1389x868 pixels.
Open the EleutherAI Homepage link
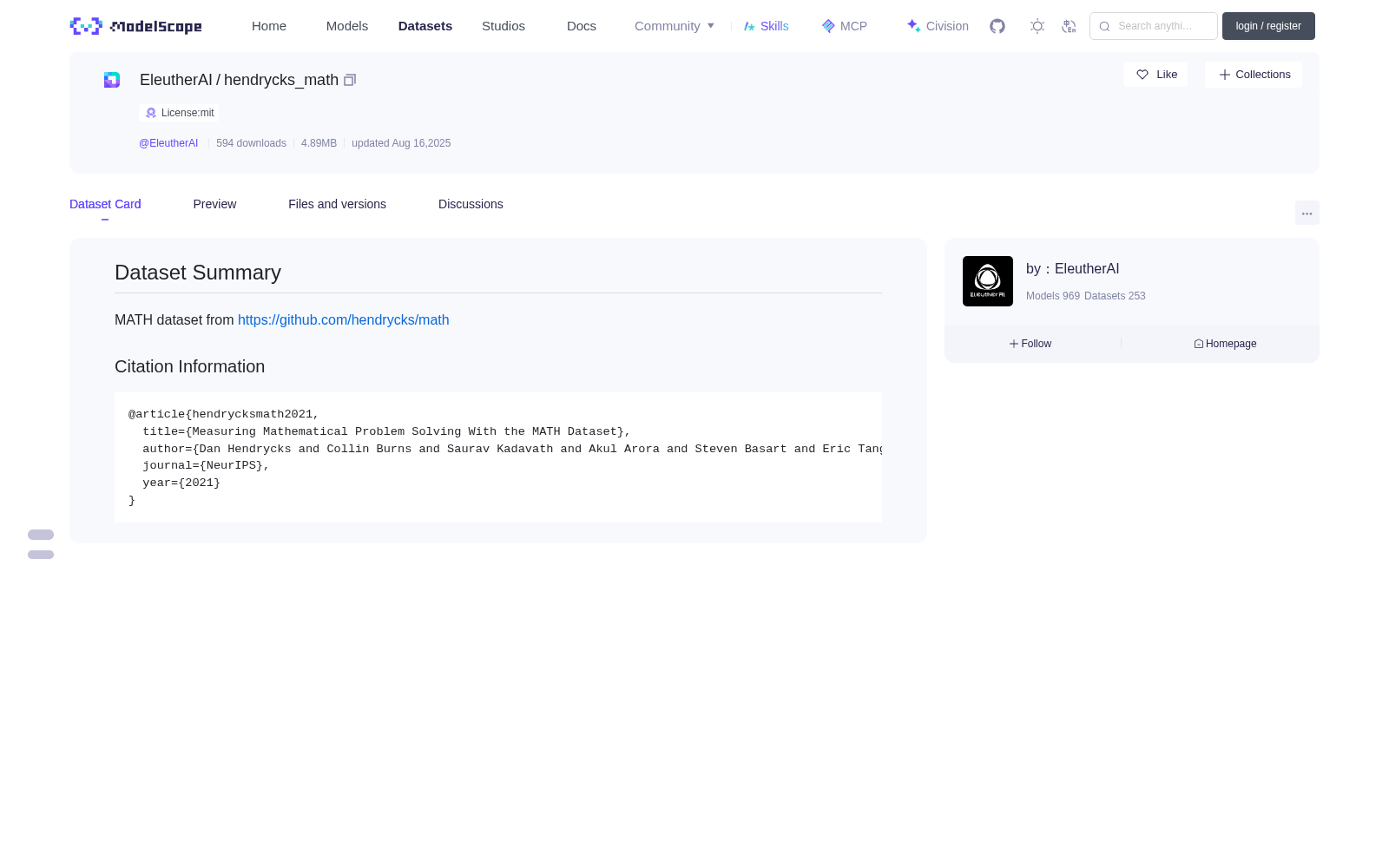pyautogui.click(x=1225, y=344)
